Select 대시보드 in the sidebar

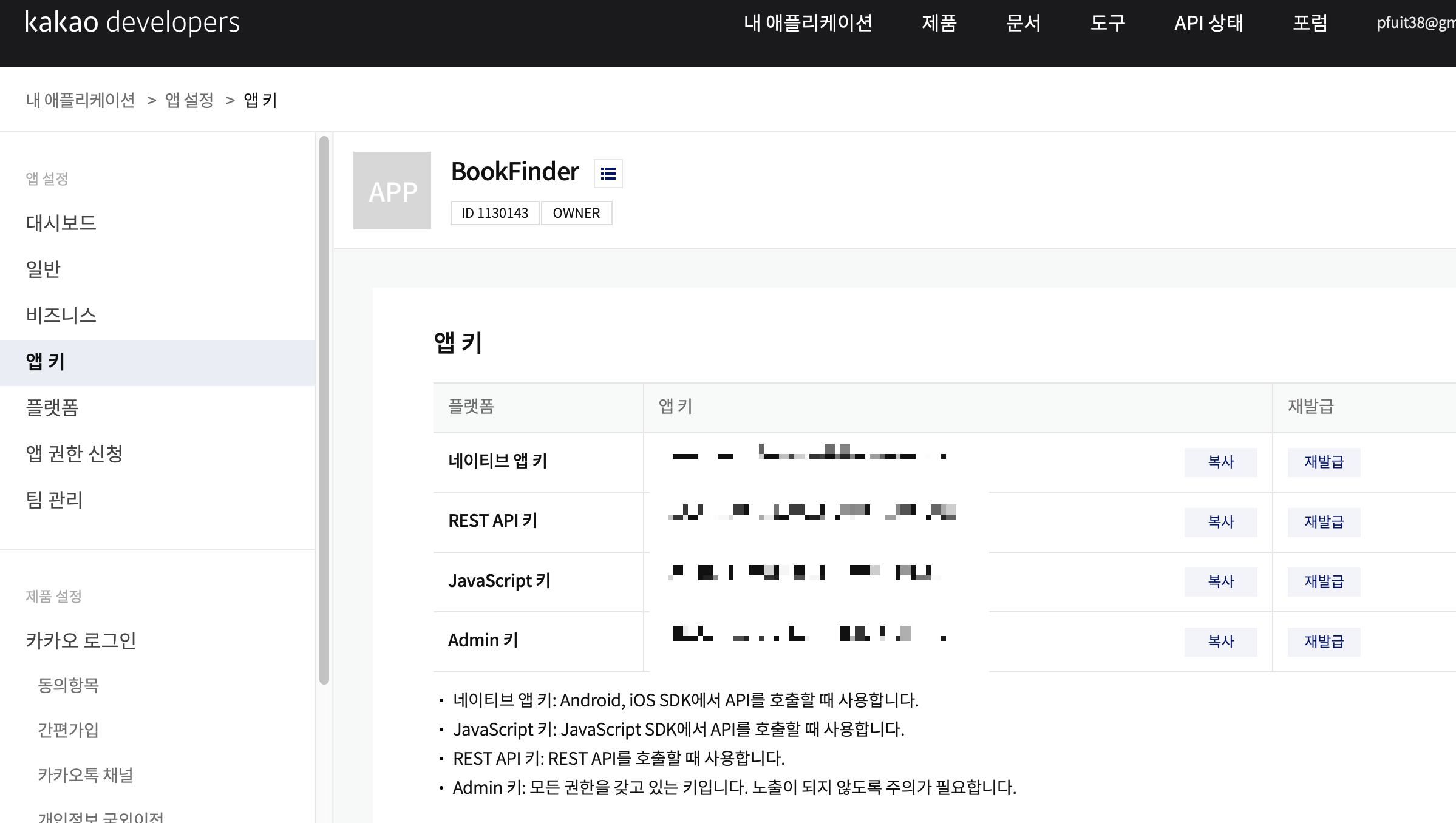click(61, 223)
